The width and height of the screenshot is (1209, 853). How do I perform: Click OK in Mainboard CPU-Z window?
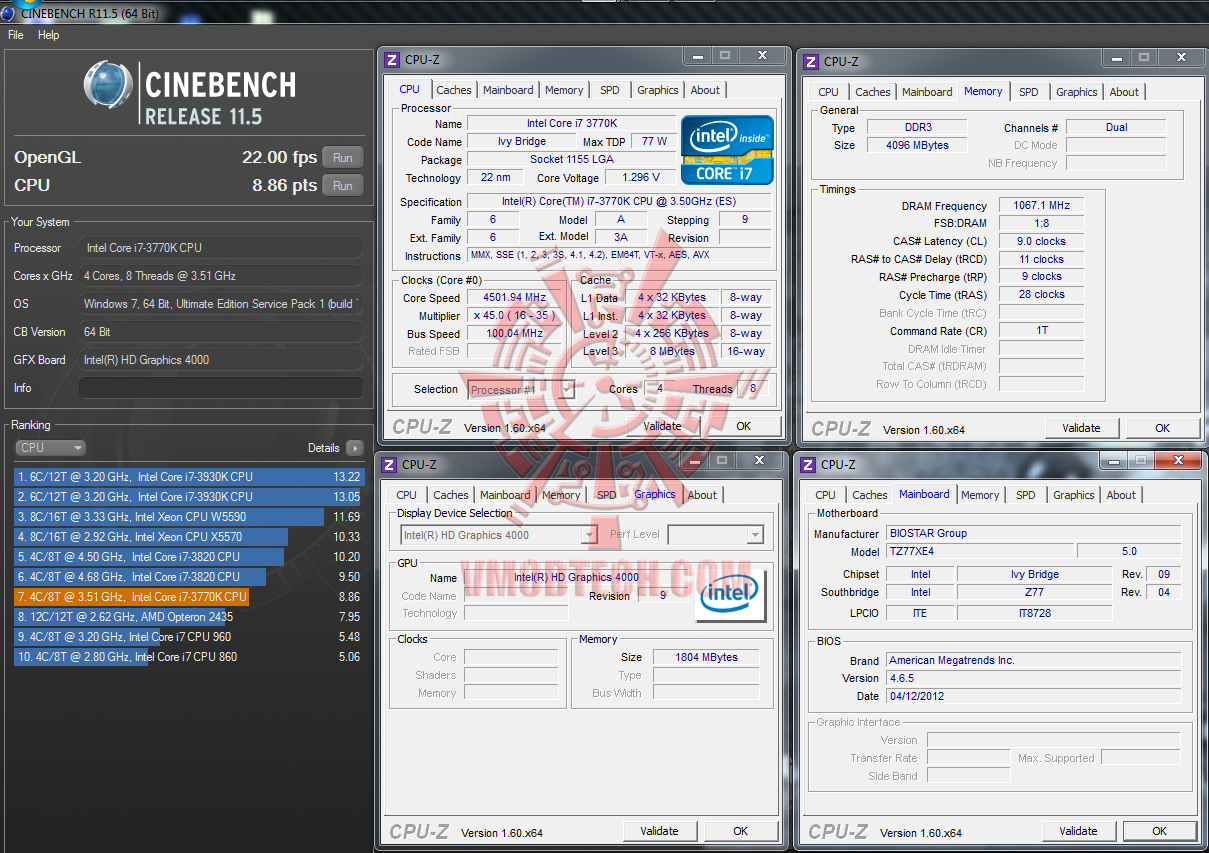click(1159, 831)
